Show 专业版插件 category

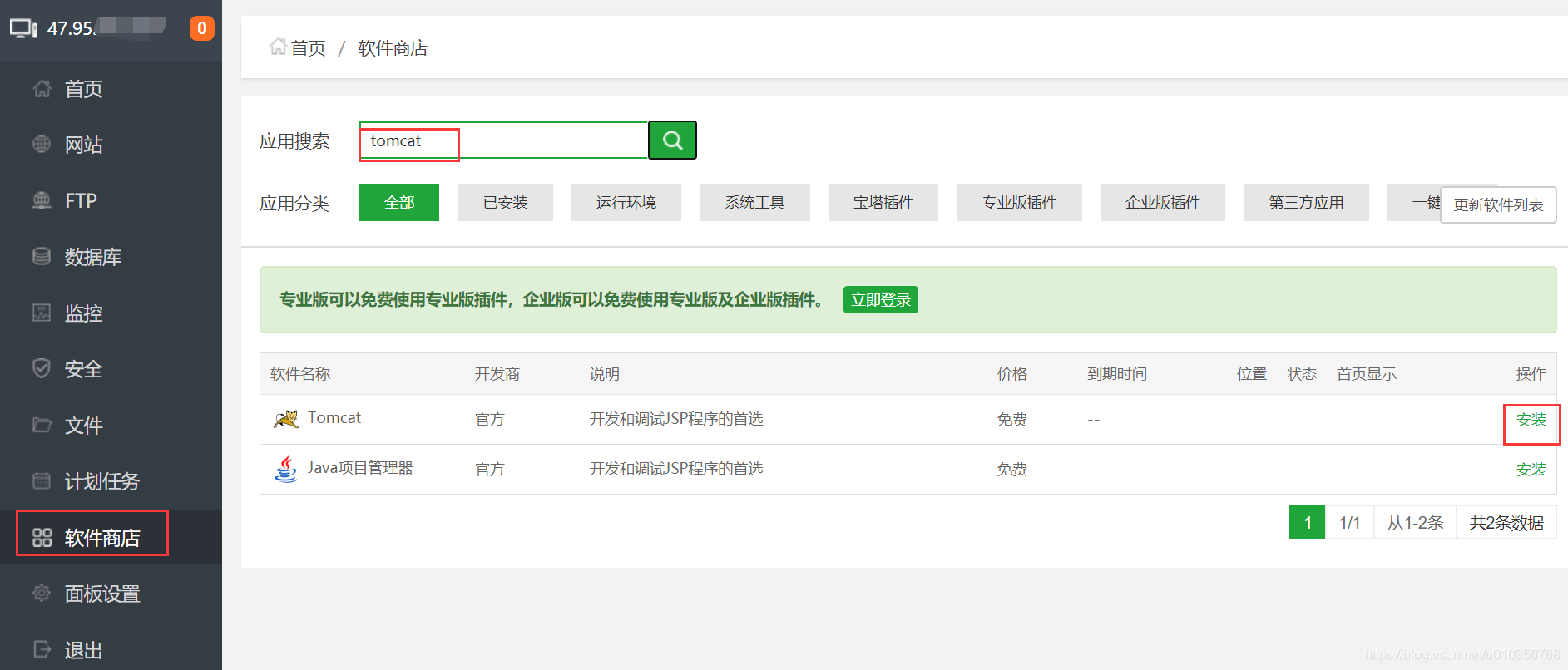(x=1020, y=202)
